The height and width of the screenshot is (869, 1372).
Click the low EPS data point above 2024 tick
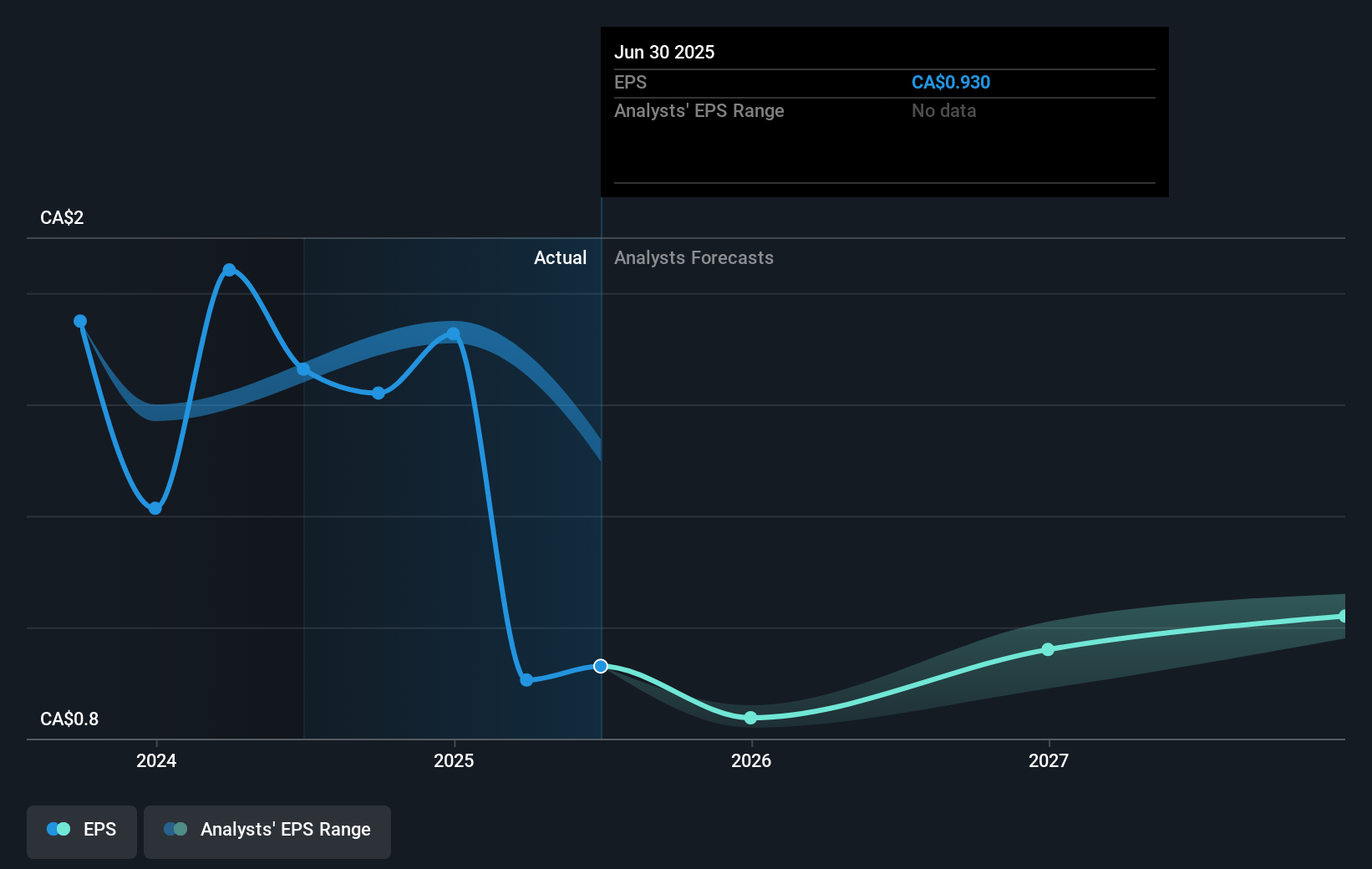(155, 508)
